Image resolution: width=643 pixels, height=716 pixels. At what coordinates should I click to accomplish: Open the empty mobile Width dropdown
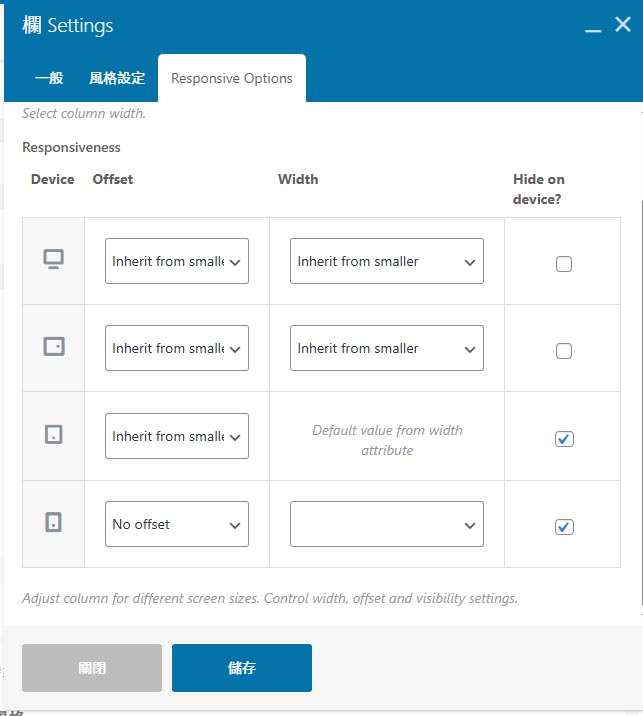point(386,524)
